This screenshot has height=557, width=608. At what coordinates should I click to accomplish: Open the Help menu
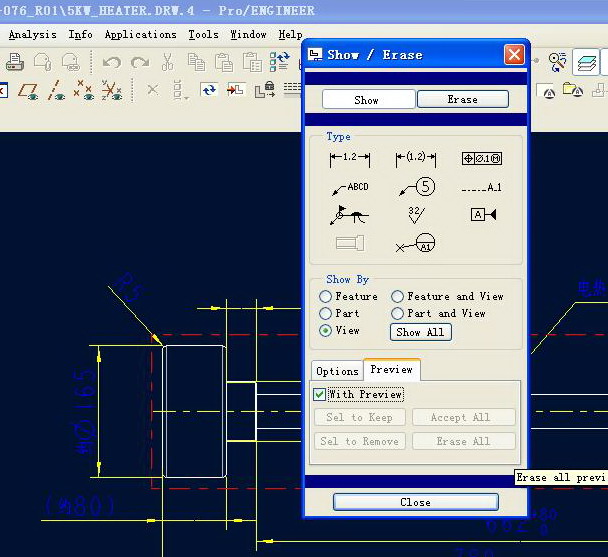(x=290, y=35)
